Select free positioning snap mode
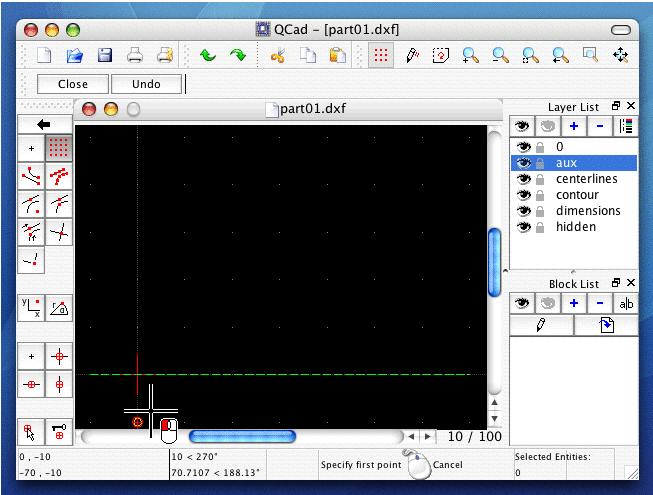 pos(31,148)
